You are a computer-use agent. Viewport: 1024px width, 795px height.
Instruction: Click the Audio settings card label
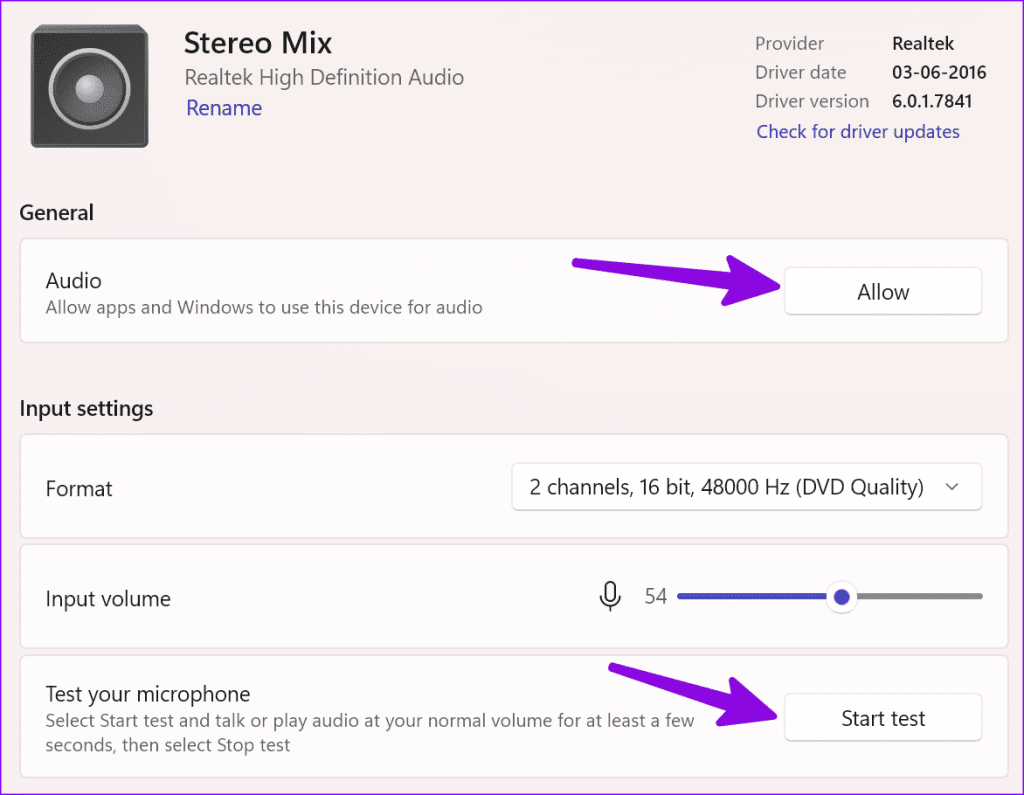74,281
